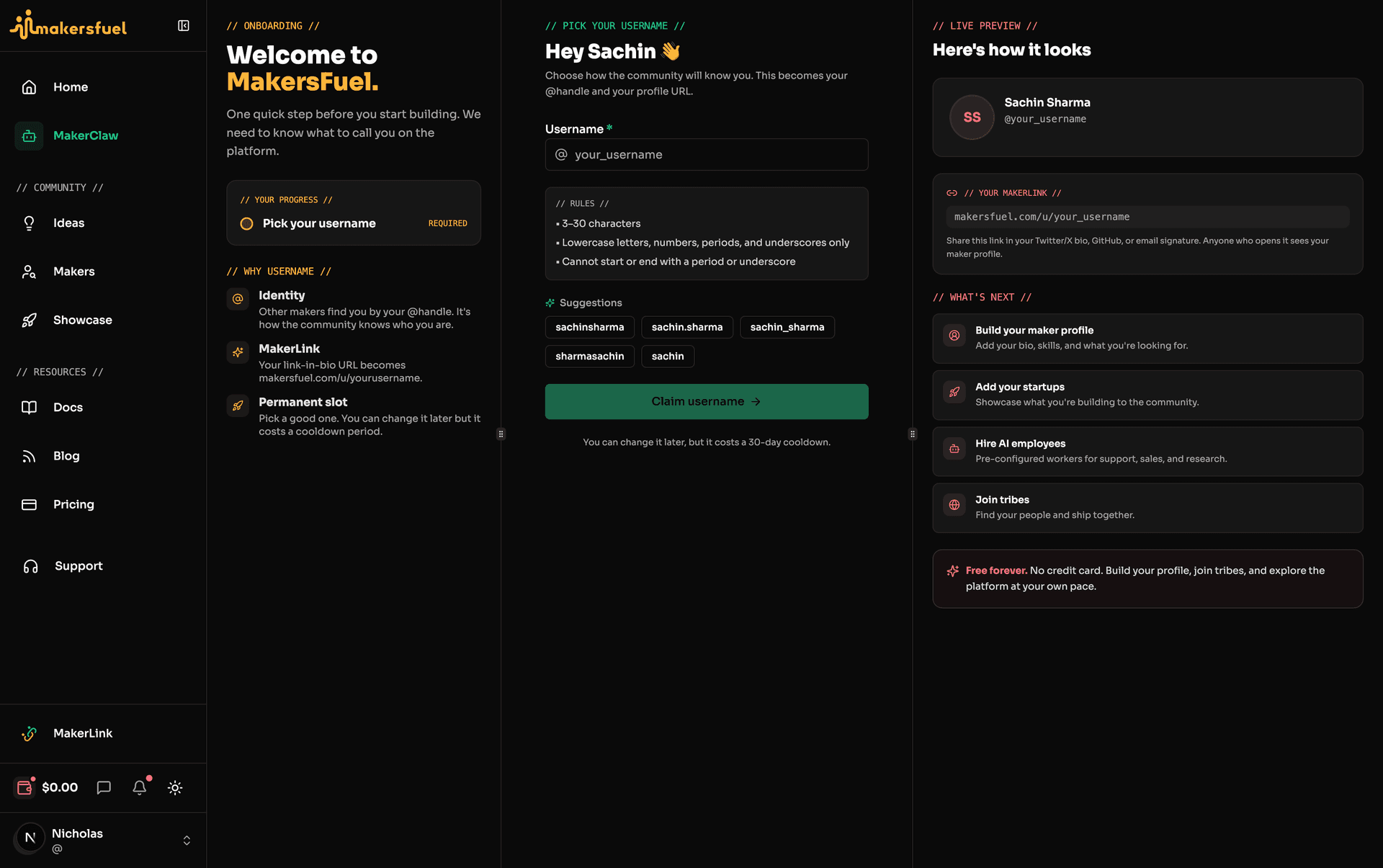Image resolution: width=1383 pixels, height=868 pixels.
Task: Choose suggestion sharmasachin
Action: pyautogui.click(x=590, y=357)
